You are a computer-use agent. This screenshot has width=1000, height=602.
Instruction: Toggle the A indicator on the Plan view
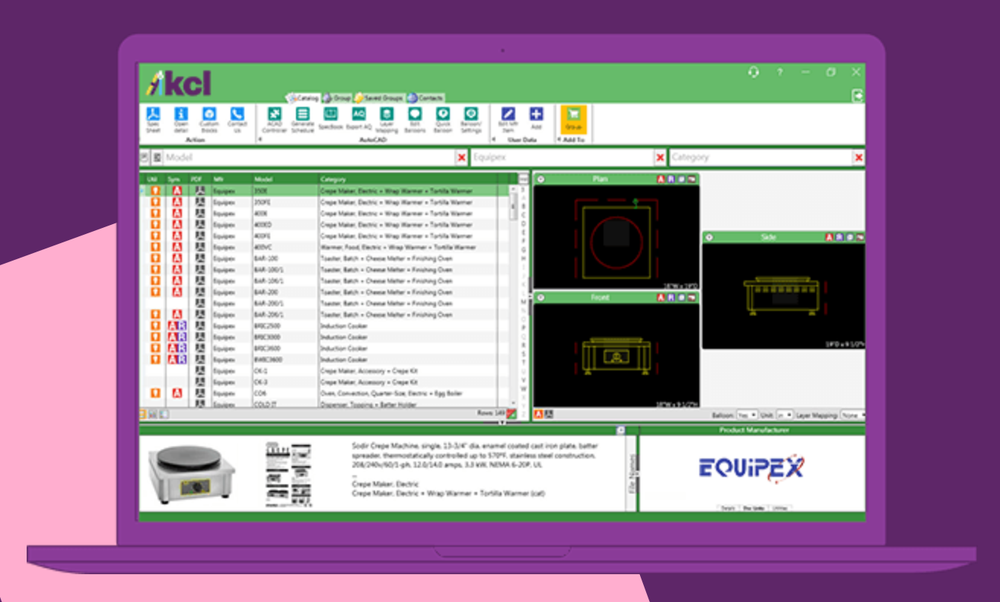[660, 179]
